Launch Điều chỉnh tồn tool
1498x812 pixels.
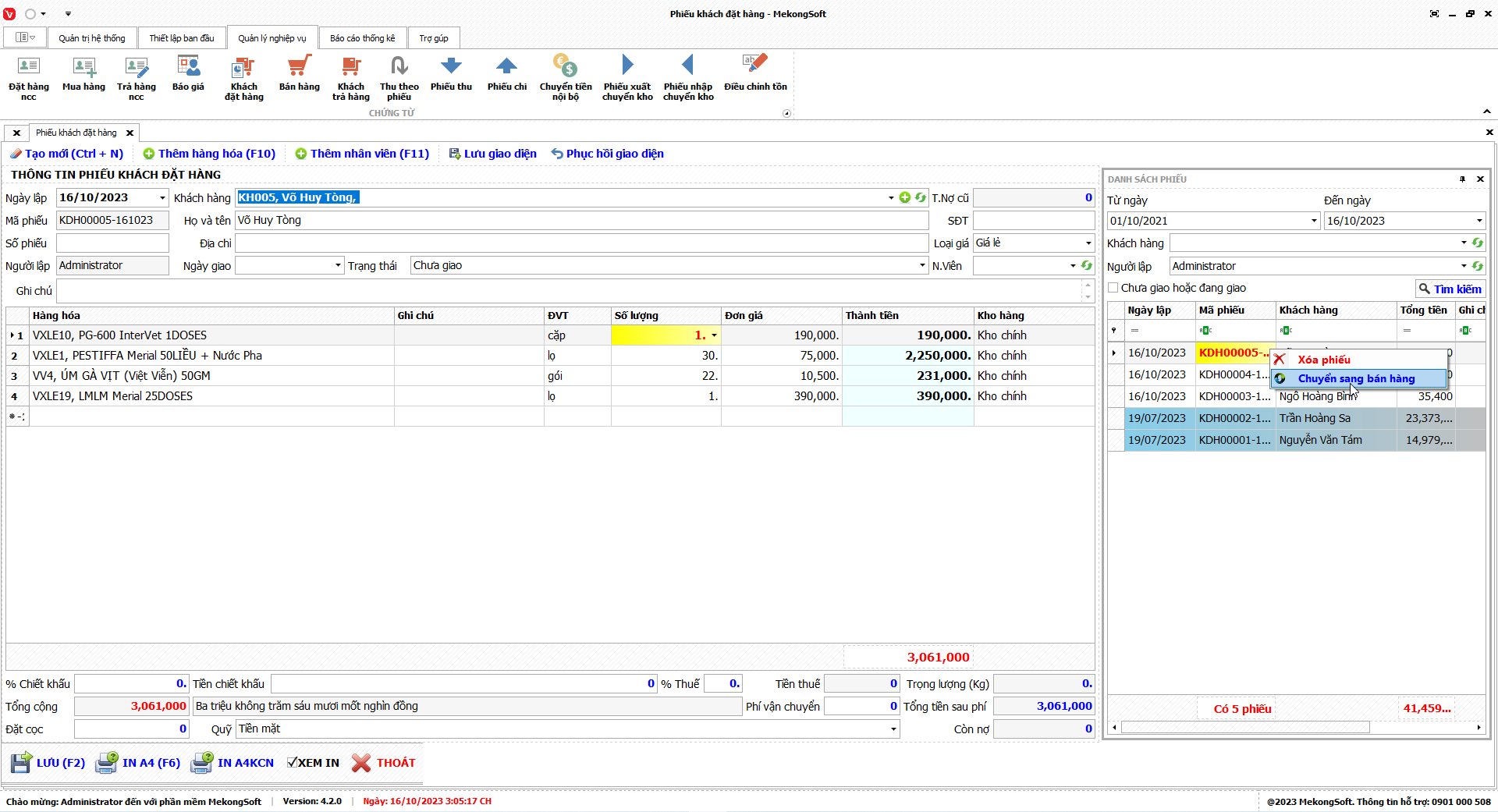754,75
